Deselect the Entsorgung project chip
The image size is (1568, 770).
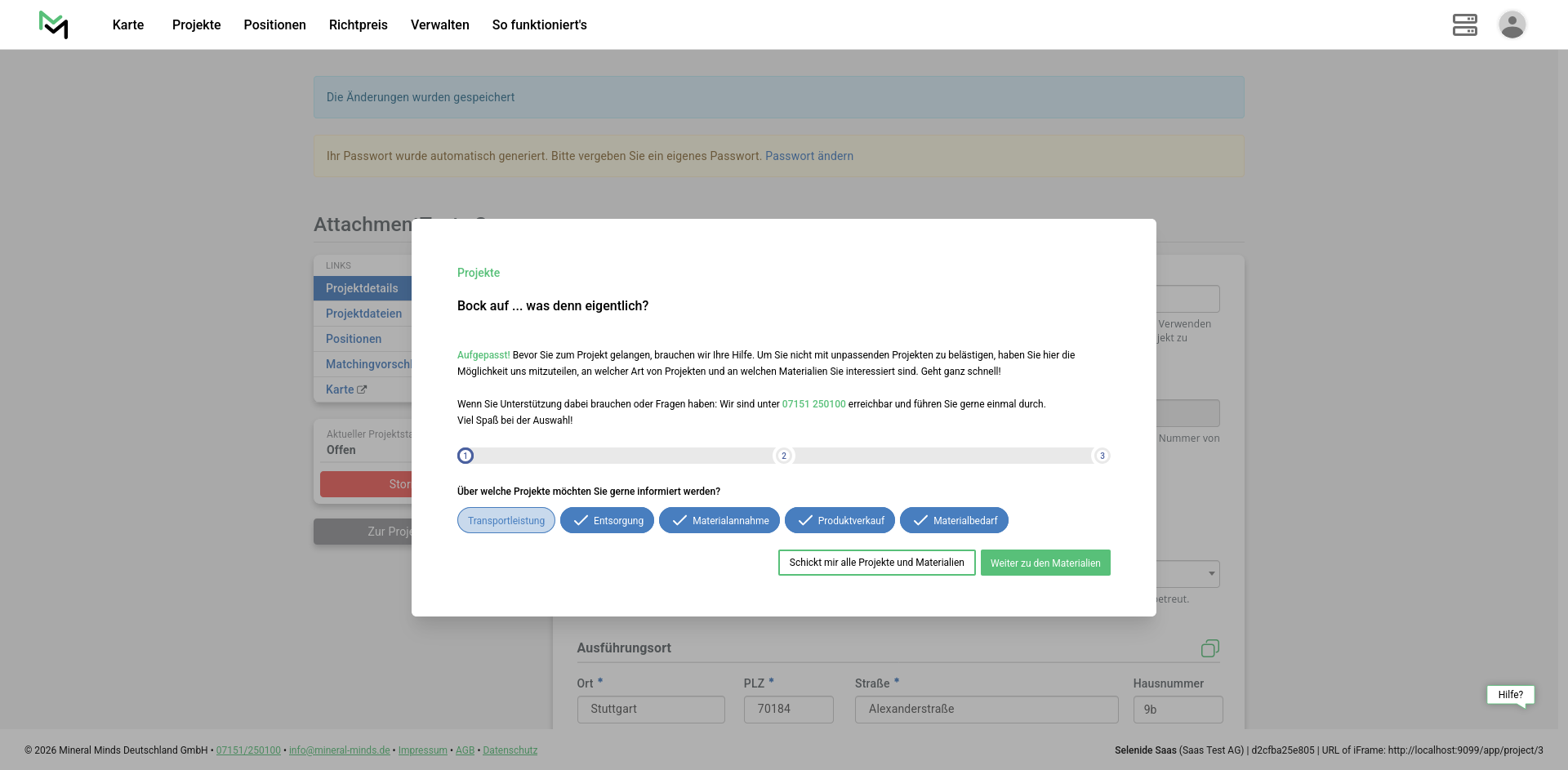click(x=607, y=521)
